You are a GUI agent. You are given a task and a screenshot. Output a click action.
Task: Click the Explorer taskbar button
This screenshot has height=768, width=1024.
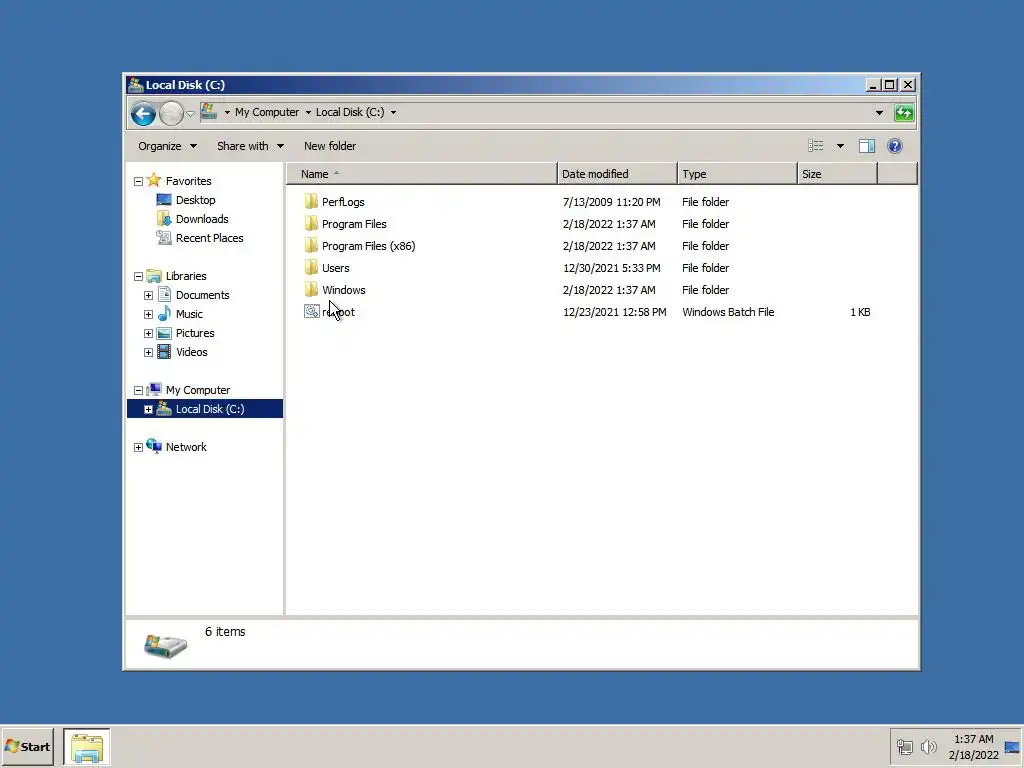click(x=87, y=747)
